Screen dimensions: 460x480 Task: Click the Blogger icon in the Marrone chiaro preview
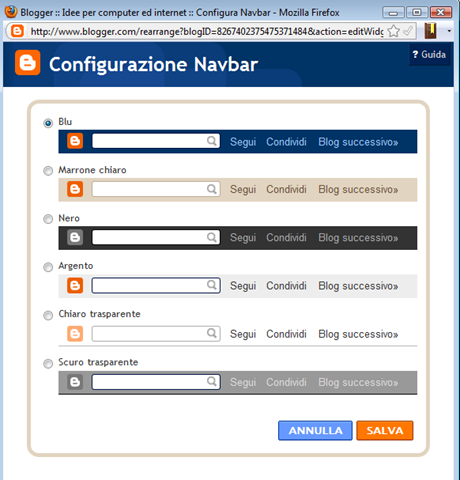pyautogui.click(x=75, y=189)
